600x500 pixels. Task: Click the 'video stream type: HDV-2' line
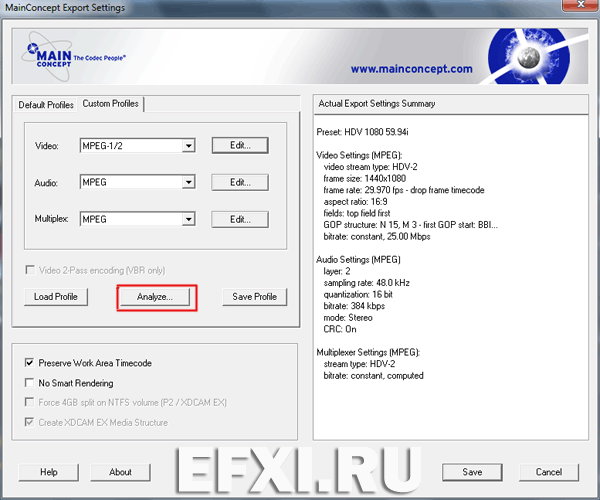pos(370,167)
